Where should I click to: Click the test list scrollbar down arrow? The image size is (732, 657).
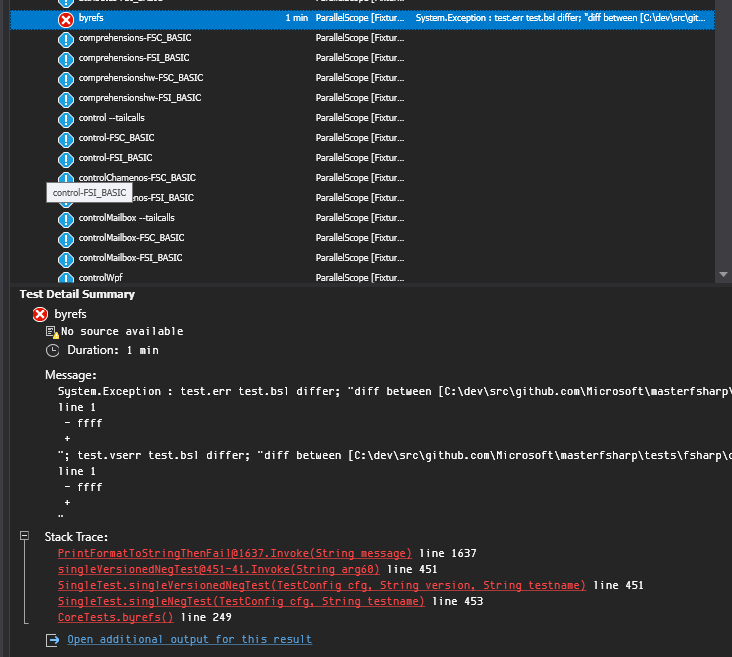click(x=723, y=275)
